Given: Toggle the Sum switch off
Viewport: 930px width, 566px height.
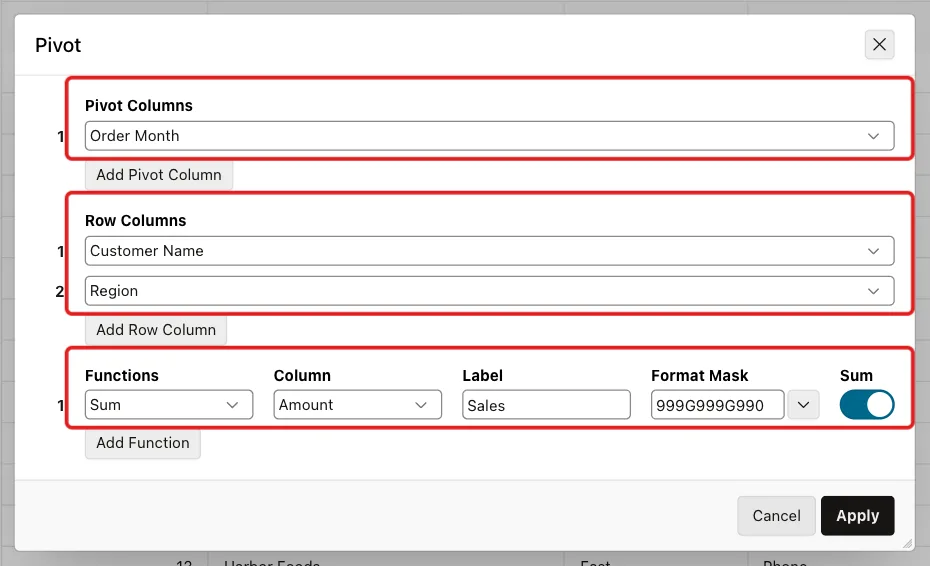Looking at the screenshot, I should coord(867,405).
